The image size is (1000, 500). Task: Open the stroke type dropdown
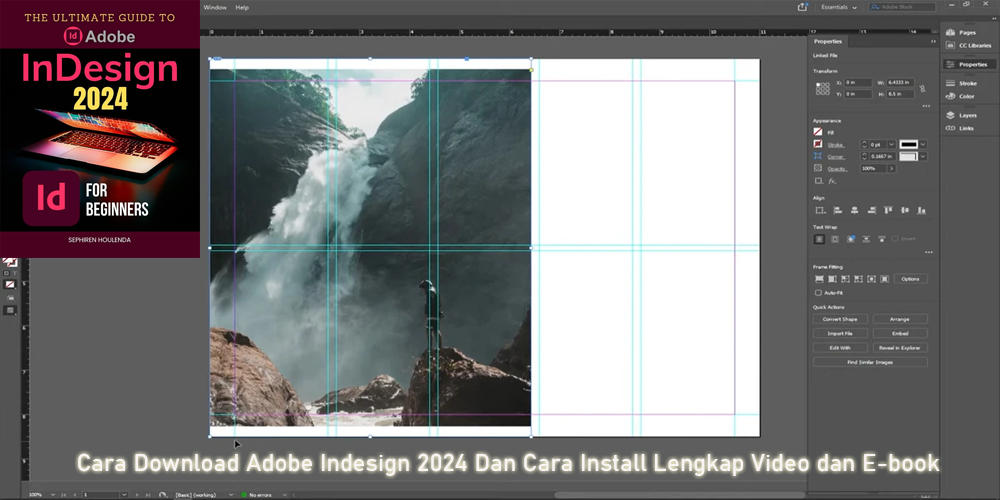point(923,145)
